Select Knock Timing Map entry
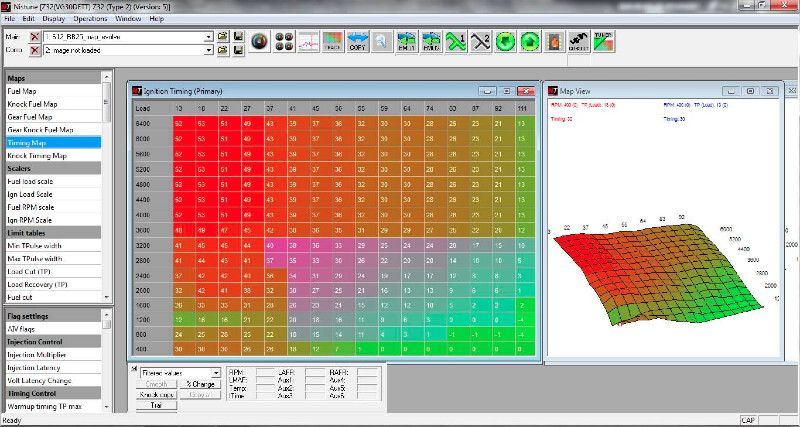The image size is (800, 427). coord(53,156)
